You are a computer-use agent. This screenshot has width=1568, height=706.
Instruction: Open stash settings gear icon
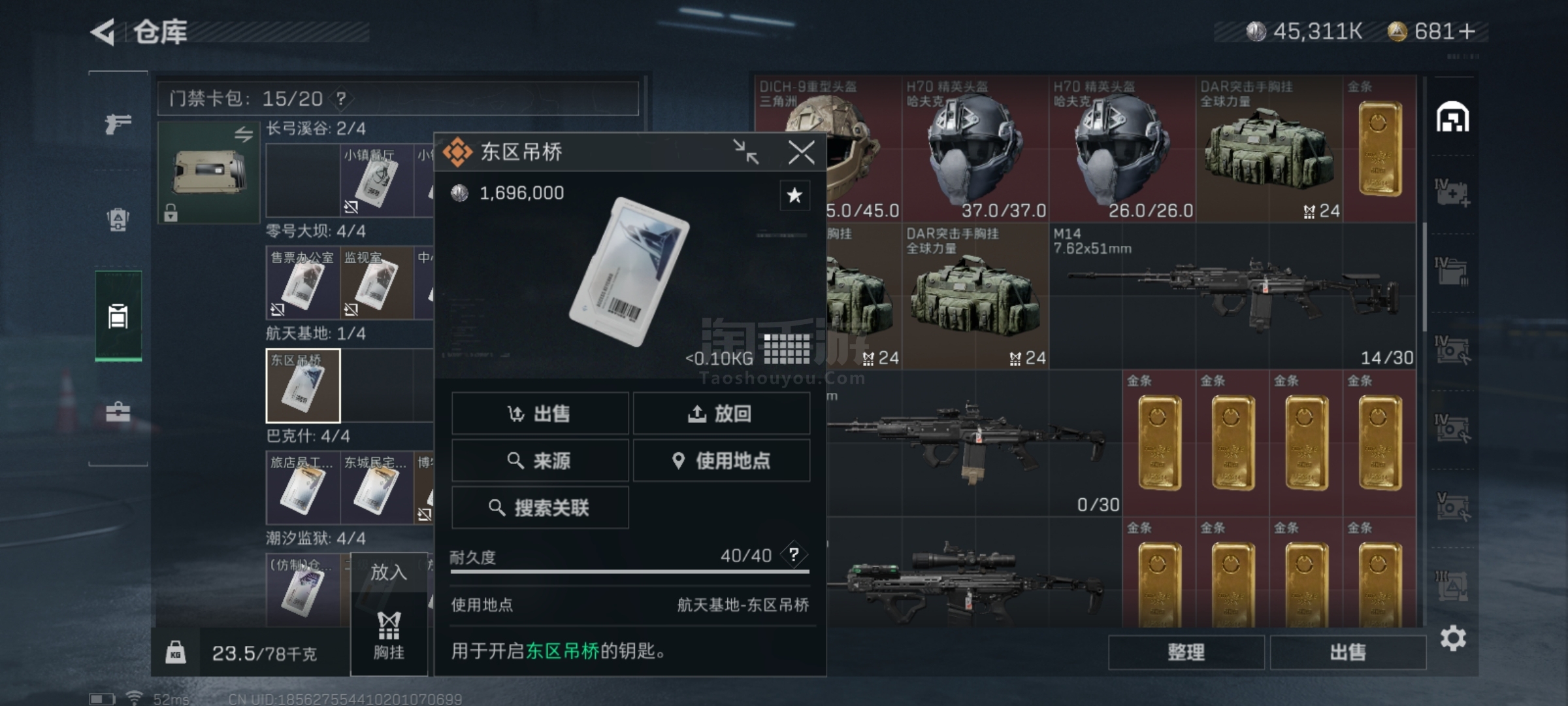[1453, 638]
